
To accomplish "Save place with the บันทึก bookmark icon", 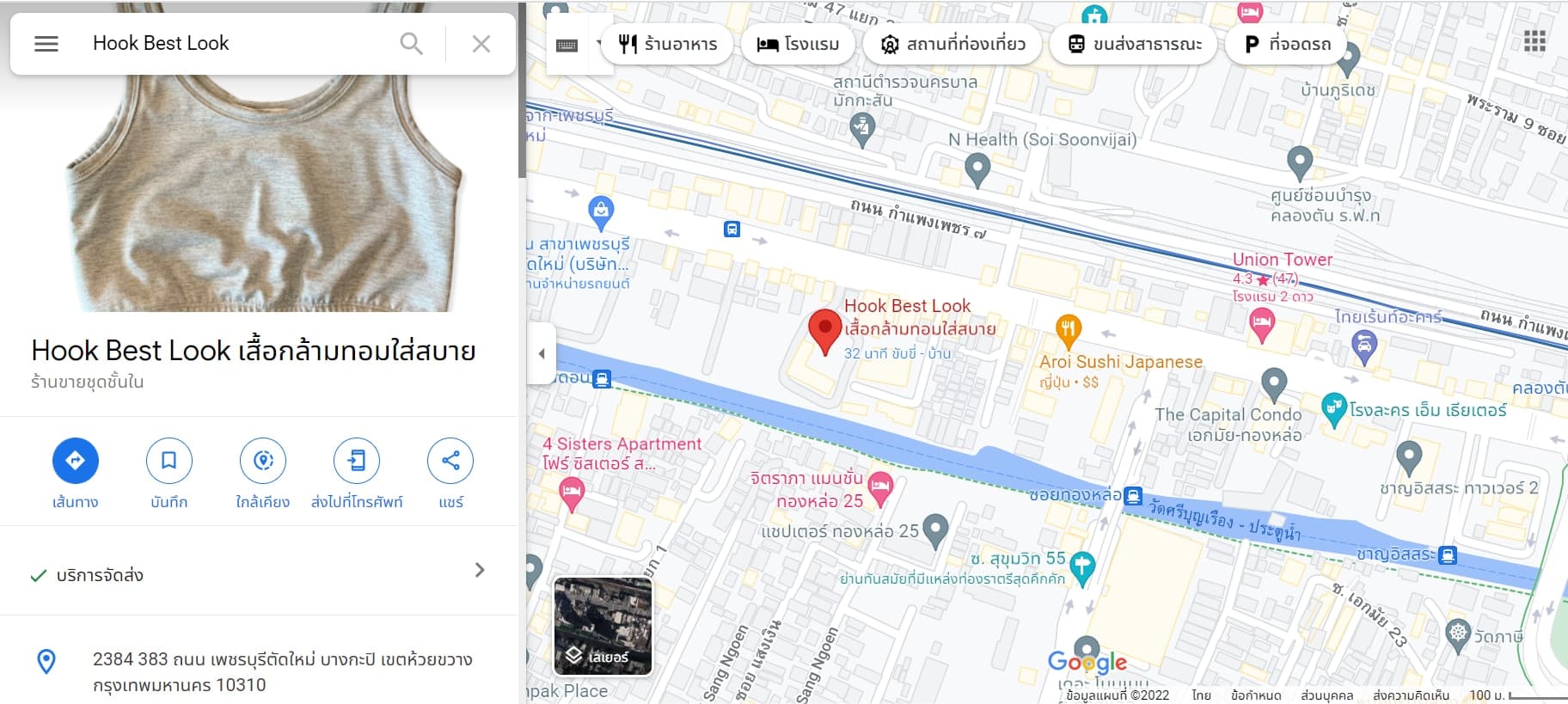I will (x=169, y=461).
